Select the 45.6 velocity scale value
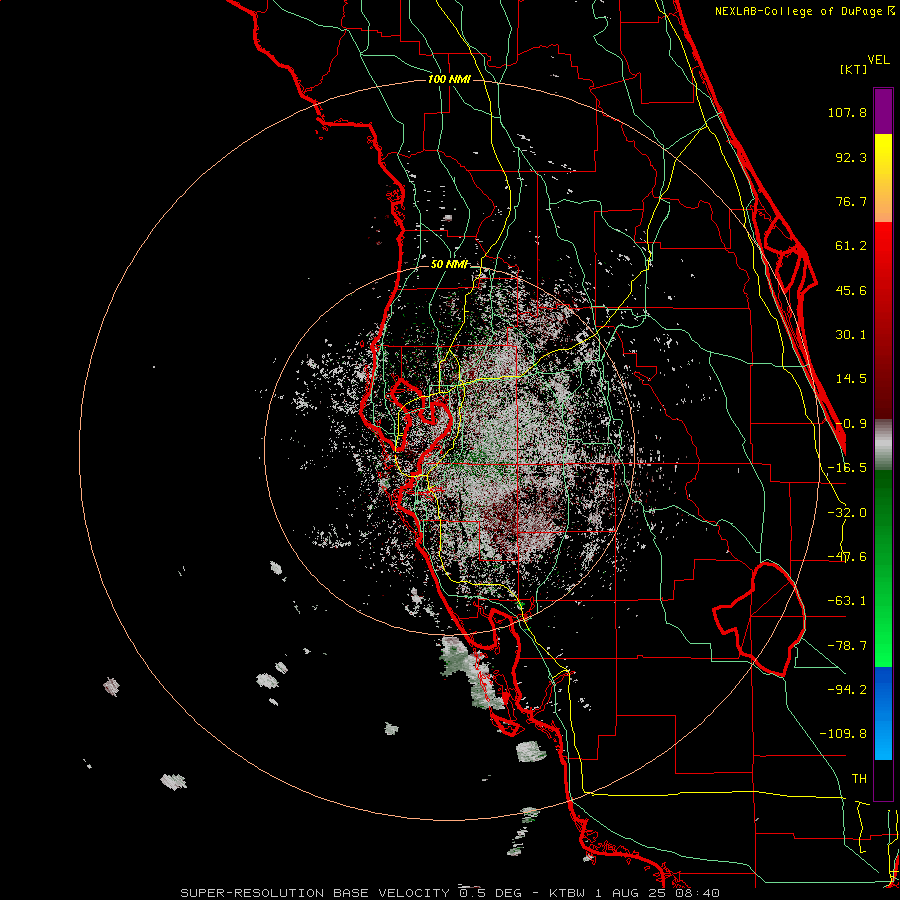Viewport: 900px width, 900px height. point(851,290)
